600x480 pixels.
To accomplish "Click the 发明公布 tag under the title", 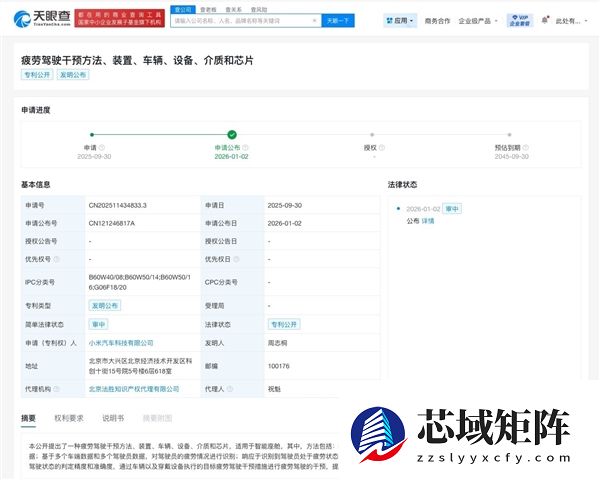I will (x=73, y=75).
